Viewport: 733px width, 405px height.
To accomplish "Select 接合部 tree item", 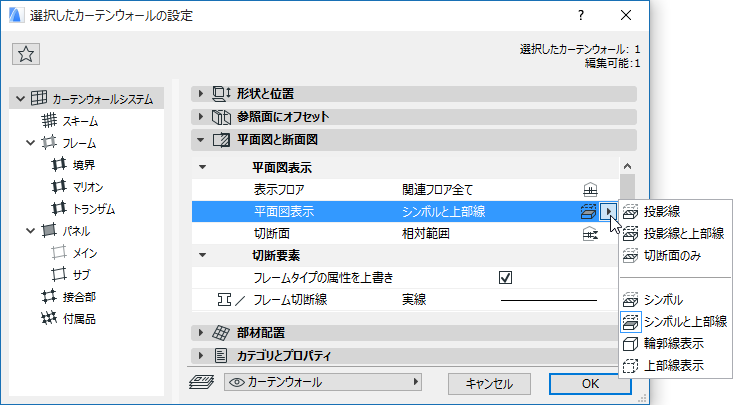I will (x=79, y=297).
